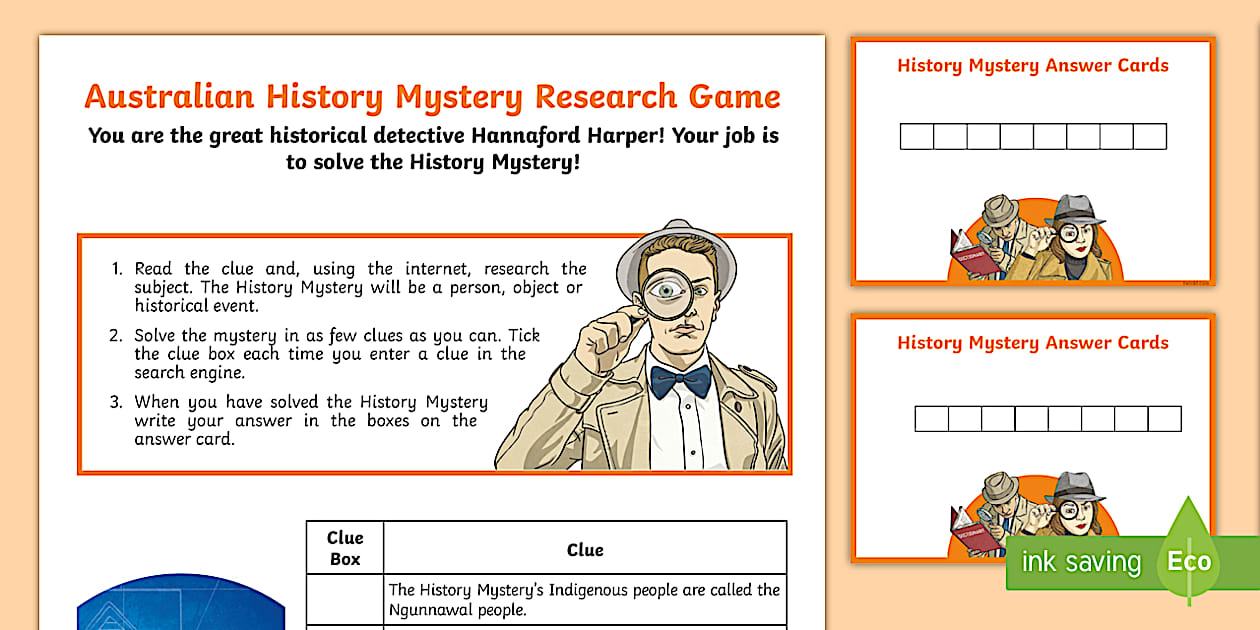
Task: Click the second row's clue tick box
Action: [345, 627]
